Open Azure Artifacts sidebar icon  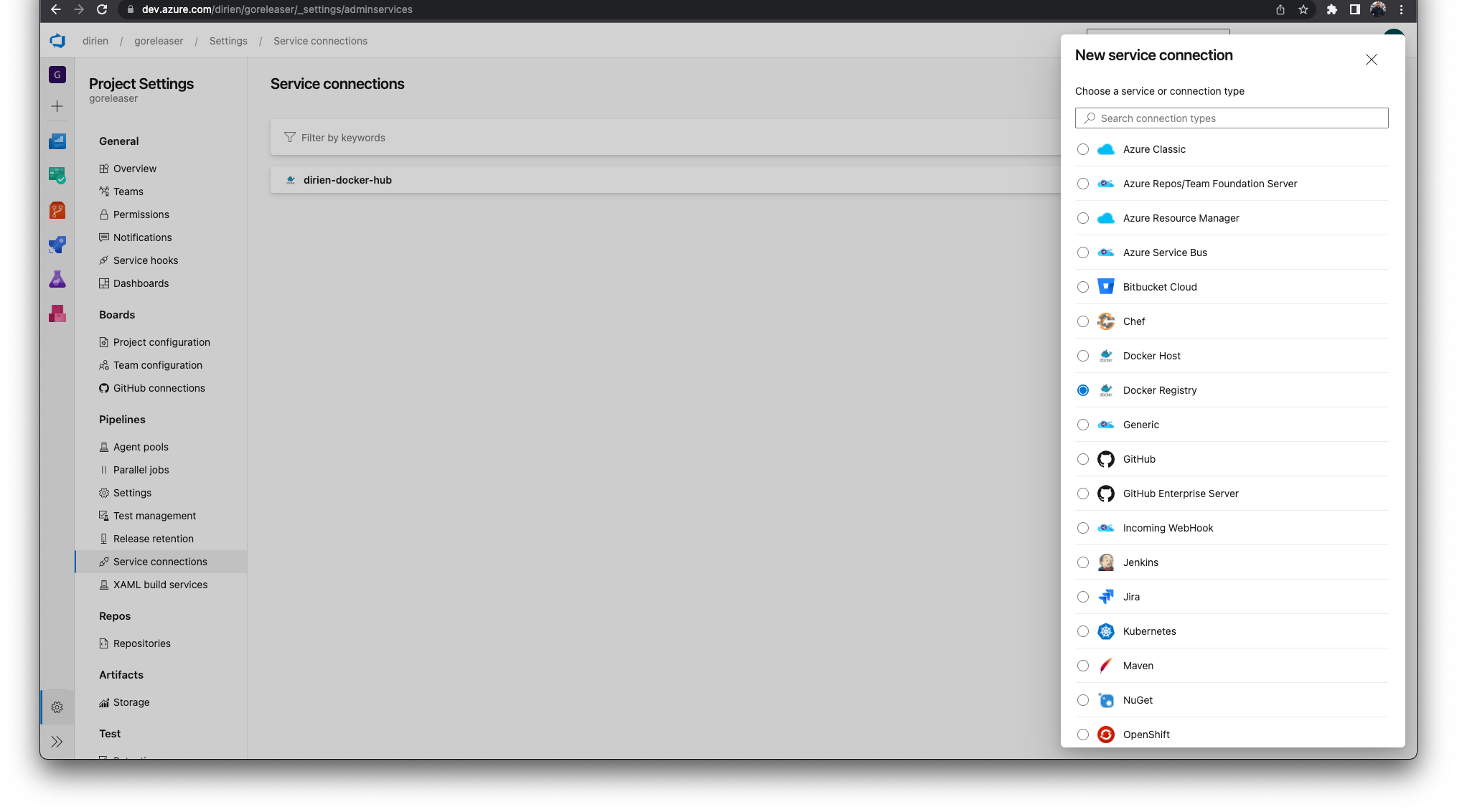(x=57, y=313)
